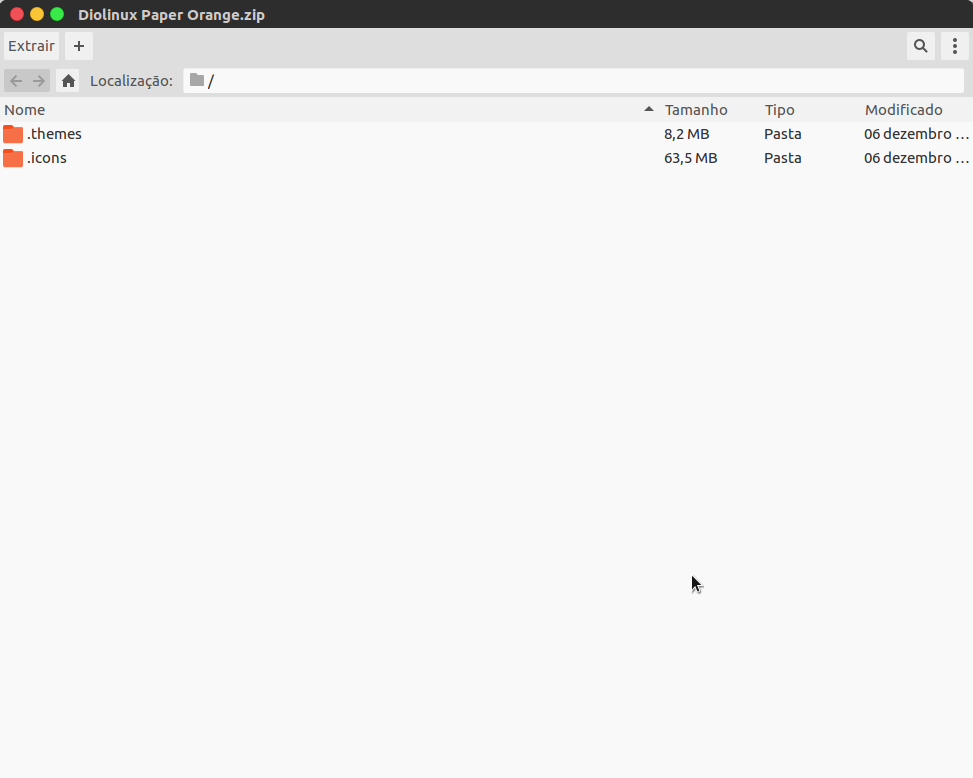
Task: Click the Extrair button
Action: click(31, 46)
